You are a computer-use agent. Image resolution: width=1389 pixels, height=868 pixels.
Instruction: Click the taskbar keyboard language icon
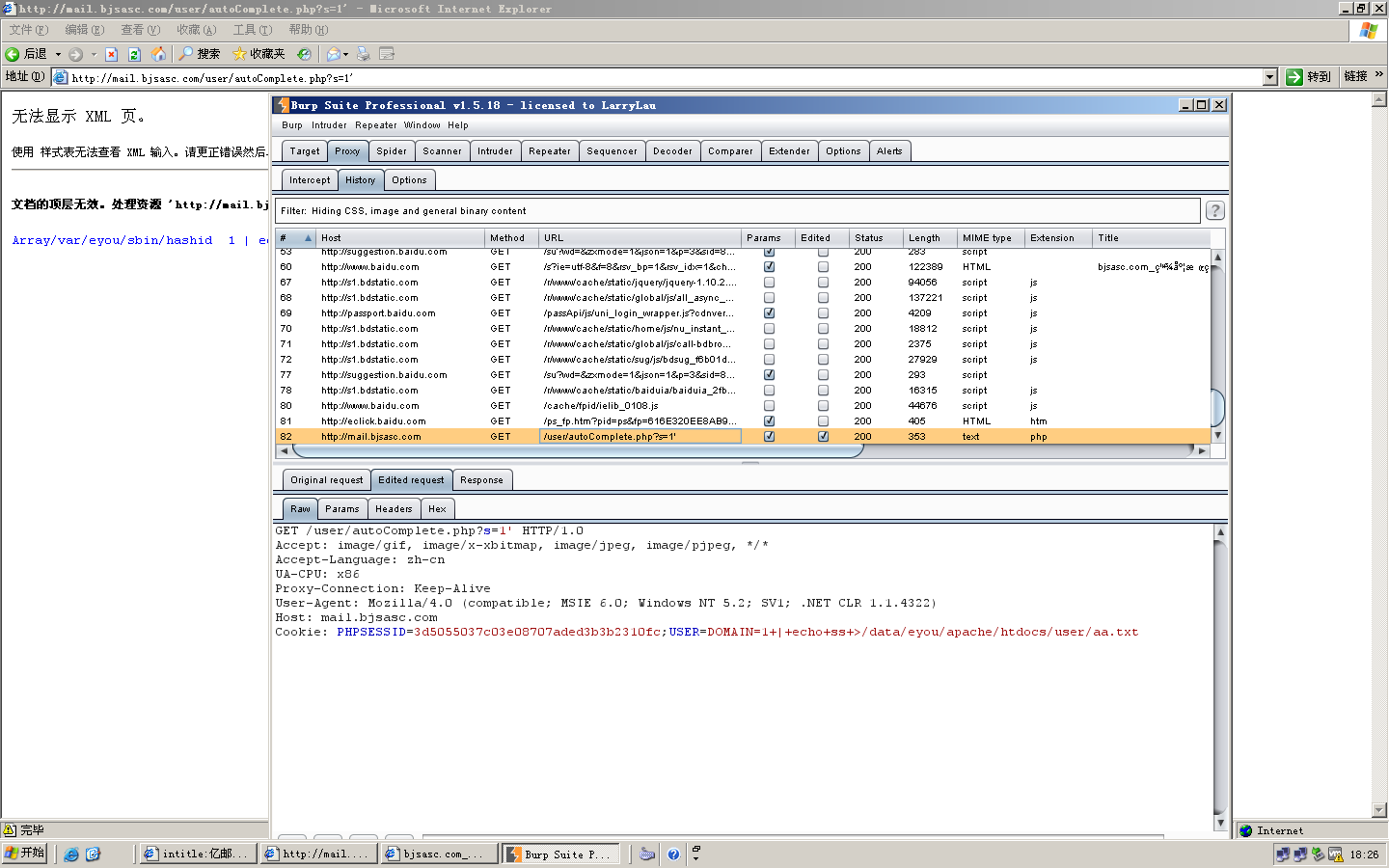click(647, 854)
